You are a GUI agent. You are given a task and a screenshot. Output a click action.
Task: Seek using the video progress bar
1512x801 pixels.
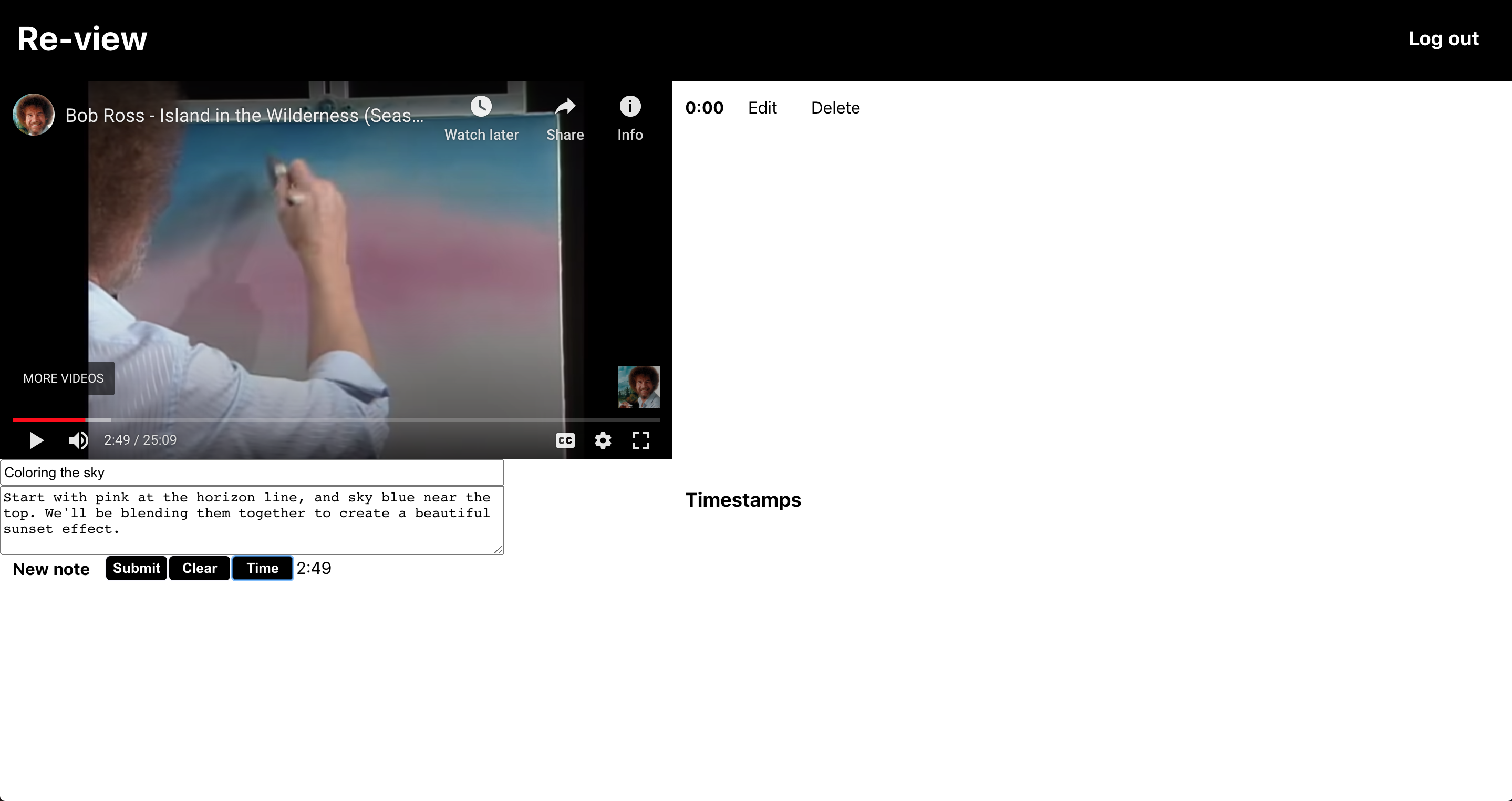tap(336, 420)
